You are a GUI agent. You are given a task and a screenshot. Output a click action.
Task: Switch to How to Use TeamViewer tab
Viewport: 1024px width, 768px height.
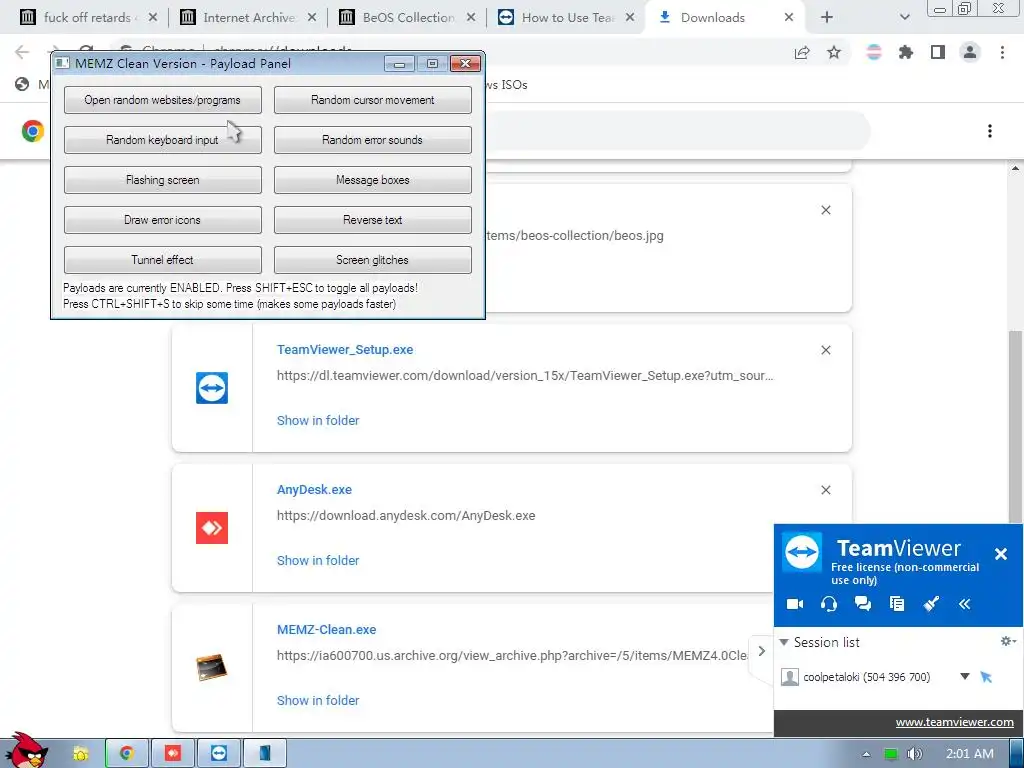[567, 18]
